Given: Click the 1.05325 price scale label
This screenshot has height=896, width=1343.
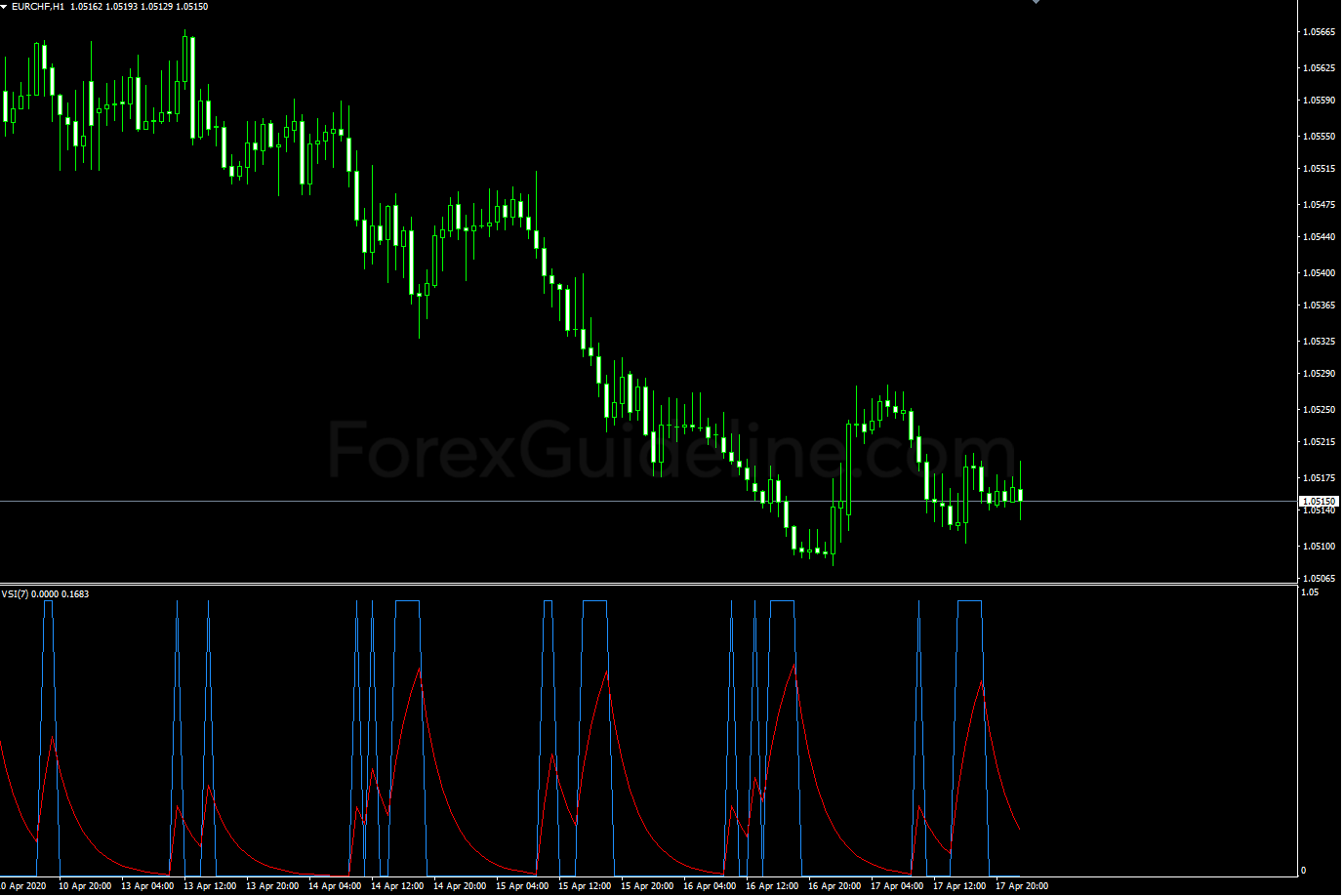Looking at the screenshot, I should 1319,342.
